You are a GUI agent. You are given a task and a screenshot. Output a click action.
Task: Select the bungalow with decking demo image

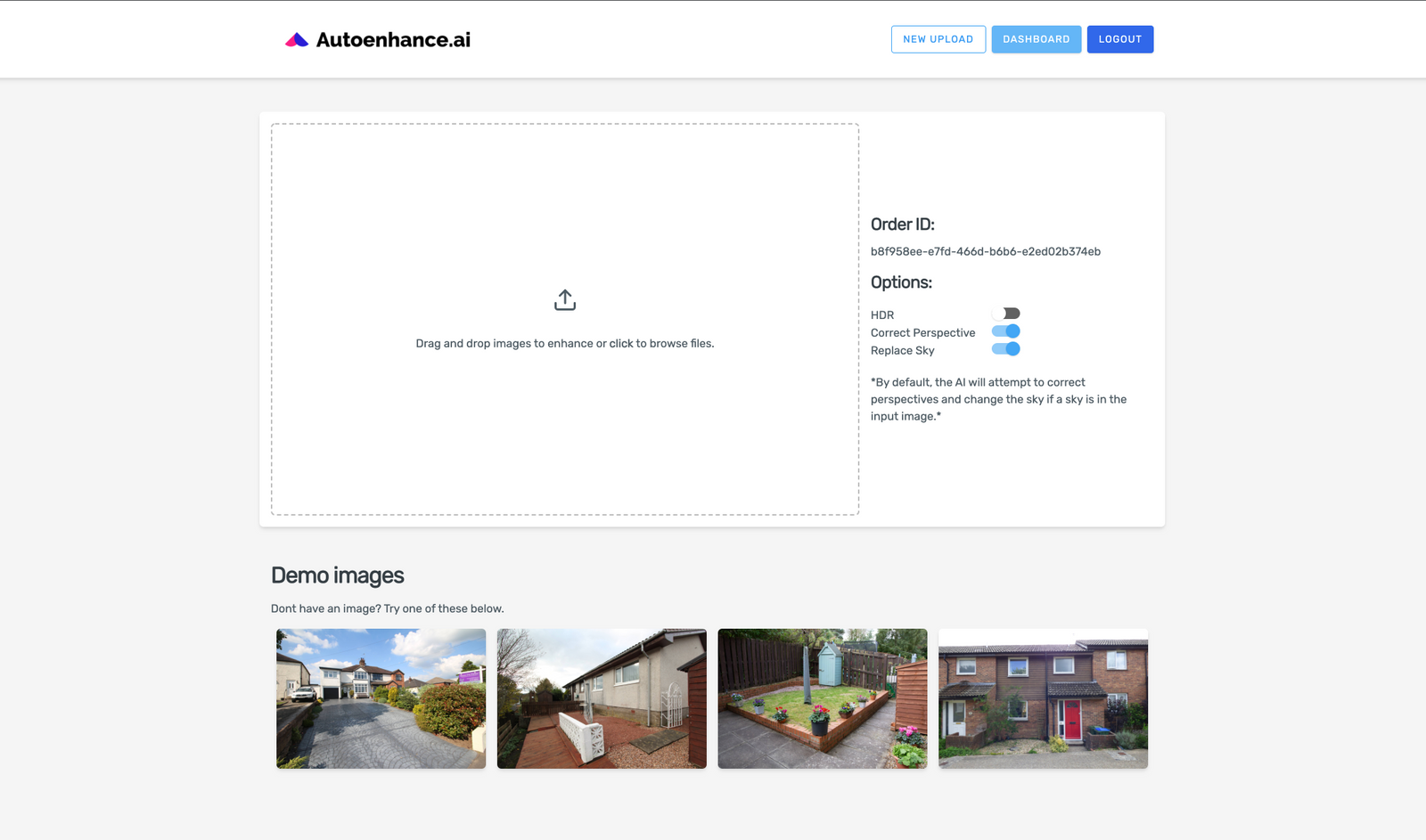601,697
